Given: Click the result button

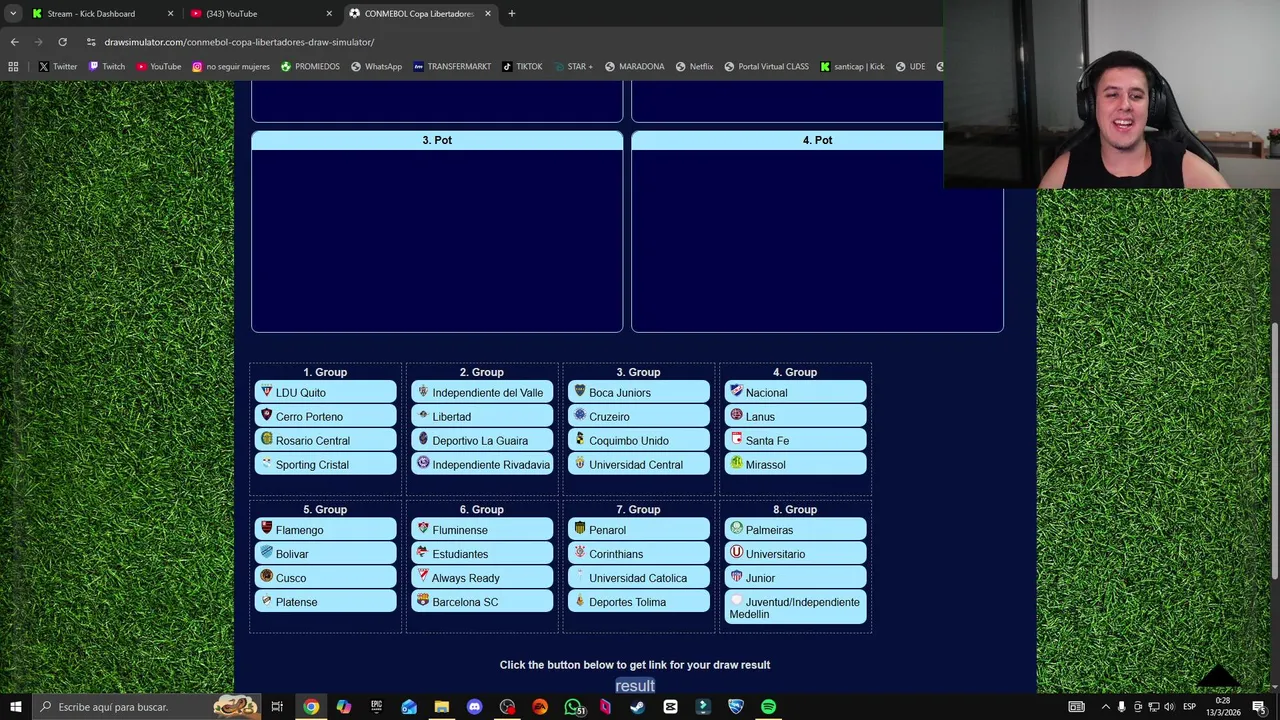Looking at the screenshot, I should pos(635,686).
